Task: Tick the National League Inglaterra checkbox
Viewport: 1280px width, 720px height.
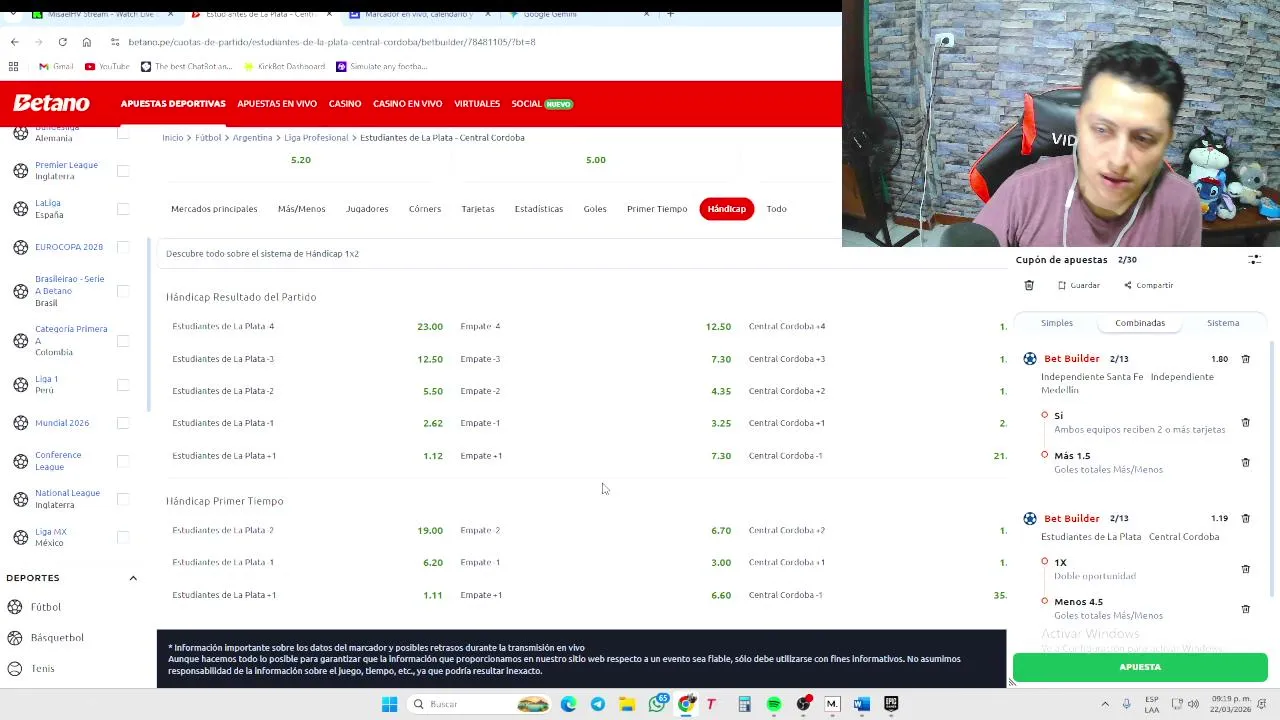Action: coord(123,499)
